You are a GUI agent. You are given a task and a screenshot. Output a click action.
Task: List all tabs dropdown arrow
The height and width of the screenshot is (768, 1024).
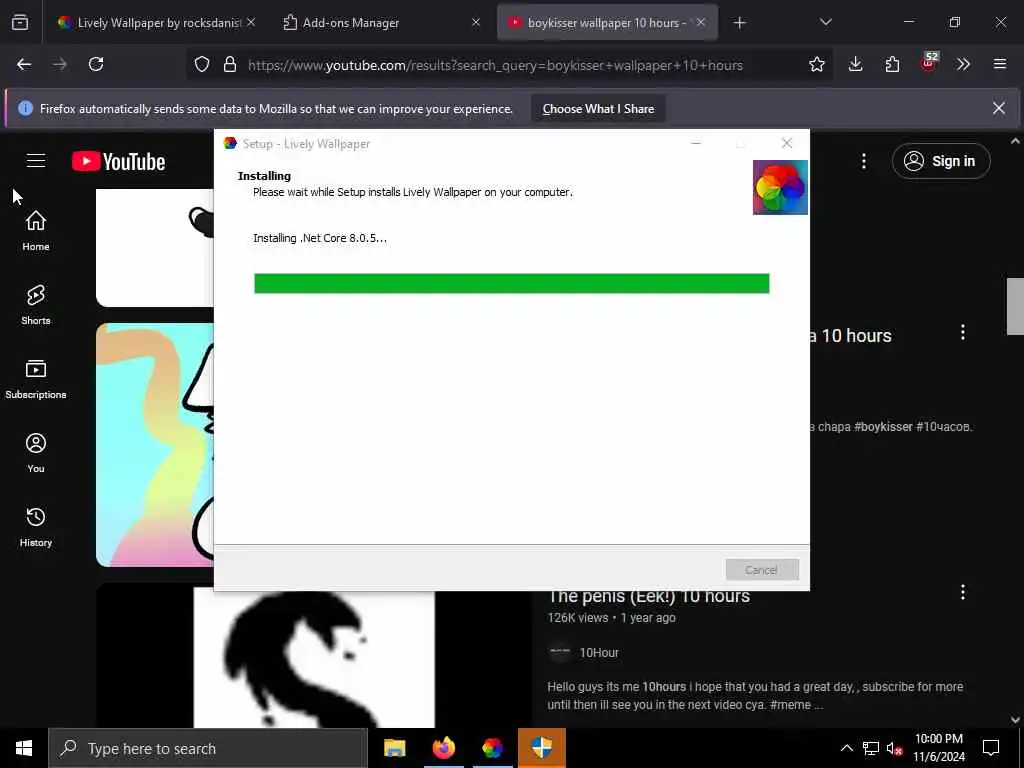[825, 22]
